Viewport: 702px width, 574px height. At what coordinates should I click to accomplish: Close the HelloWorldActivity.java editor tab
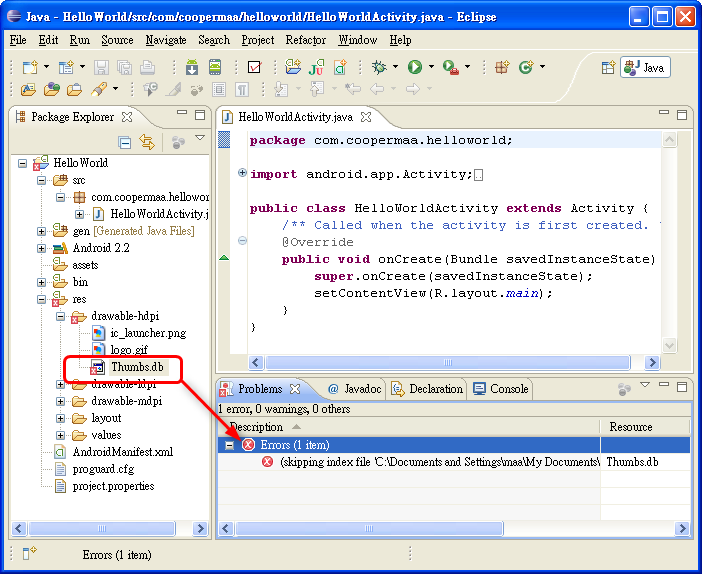click(x=366, y=117)
